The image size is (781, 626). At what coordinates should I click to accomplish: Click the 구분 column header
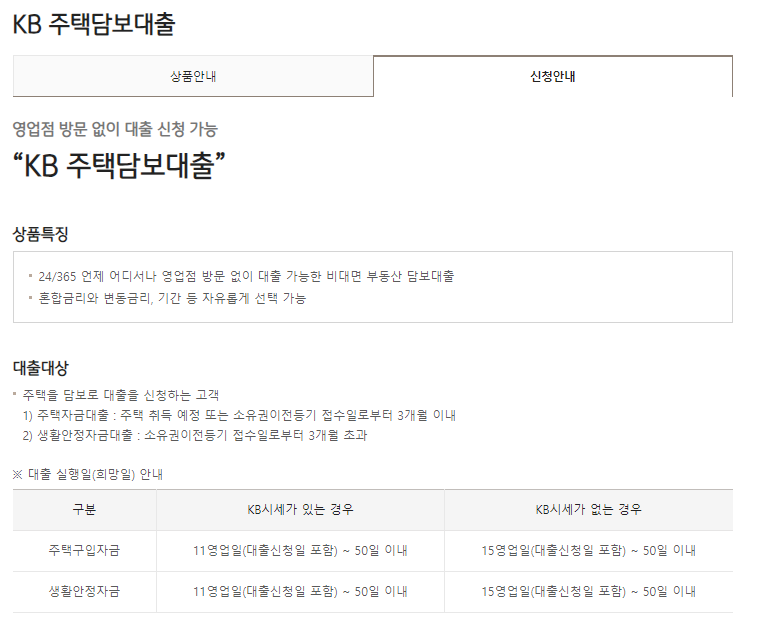tap(84, 509)
